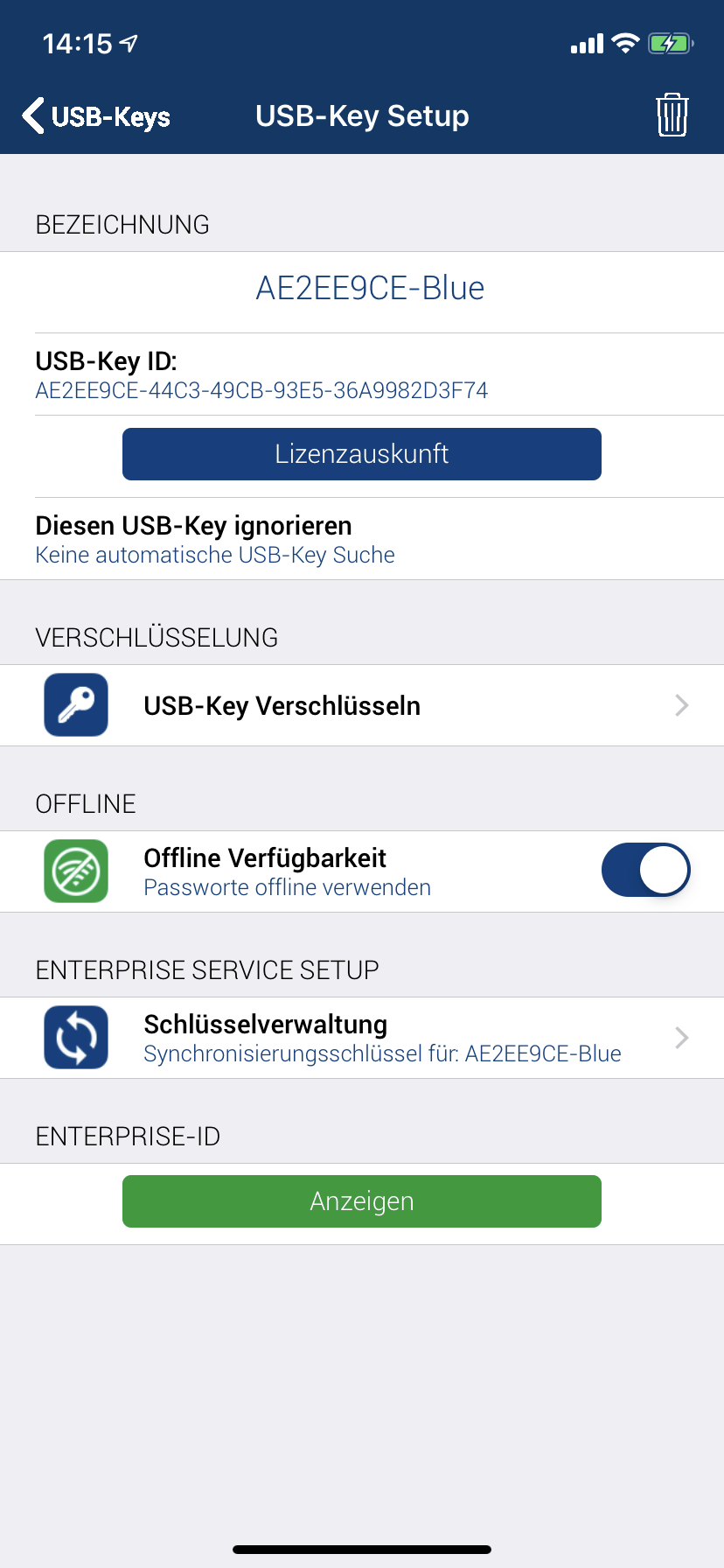Viewport: 724px width, 1568px height.
Task: Tap the blue key encryption icon
Action: (76, 705)
